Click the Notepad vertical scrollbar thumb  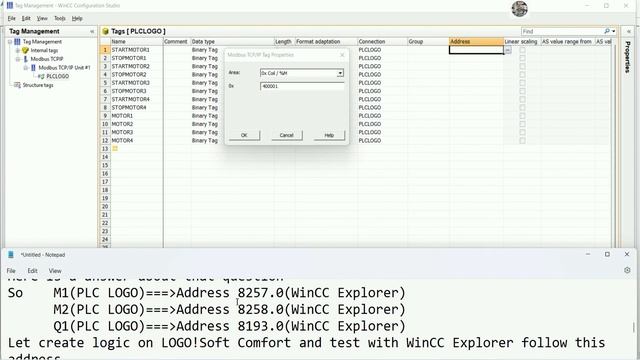point(633,327)
